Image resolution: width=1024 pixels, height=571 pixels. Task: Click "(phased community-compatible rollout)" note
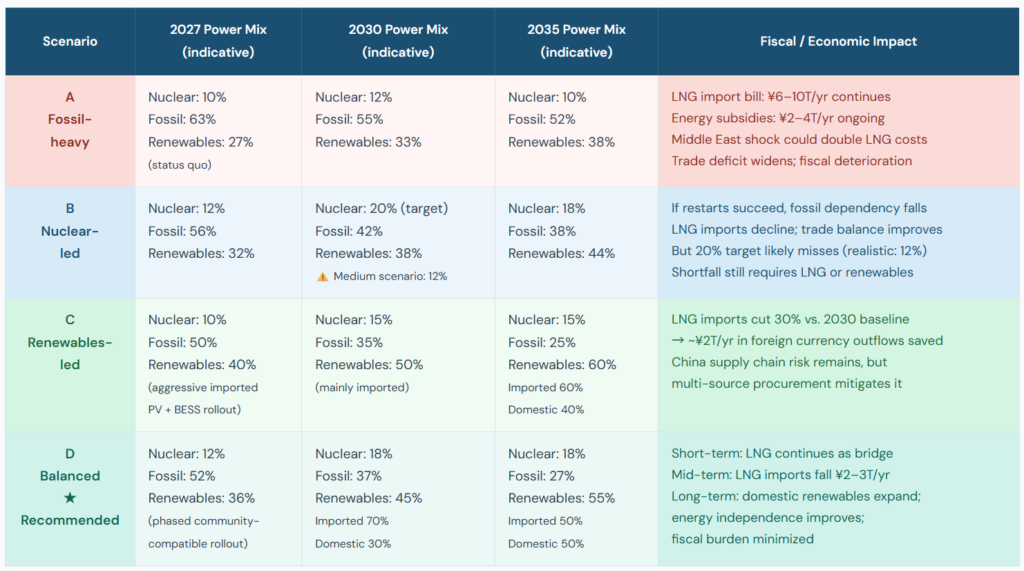pyautogui.click(x=203, y=532)
